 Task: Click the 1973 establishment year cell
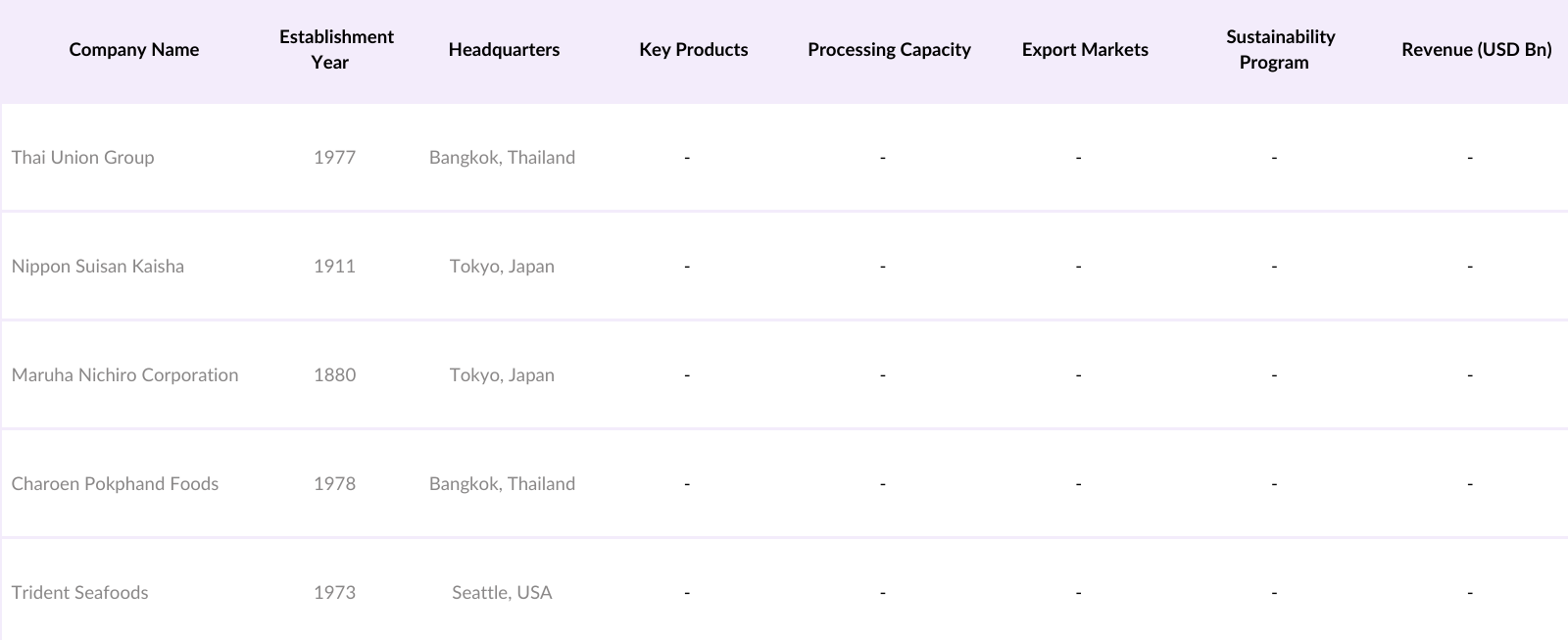point(334,593)
